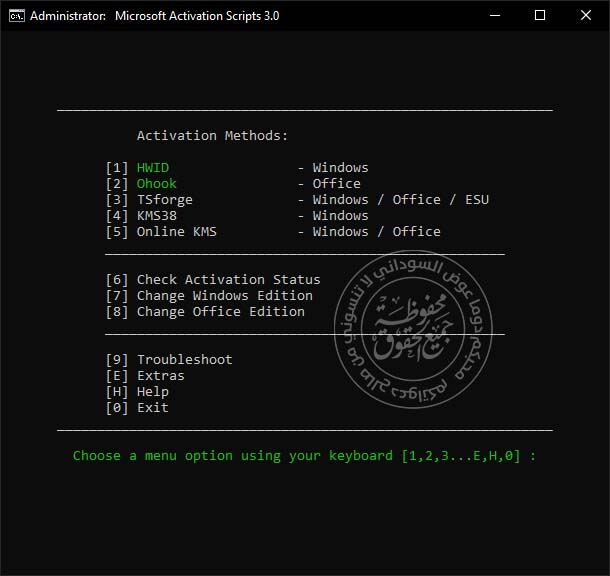This screenshot has width=610, height=576.
Task: Select Change Windows Edition entry
Action: (x=224, y=296)
